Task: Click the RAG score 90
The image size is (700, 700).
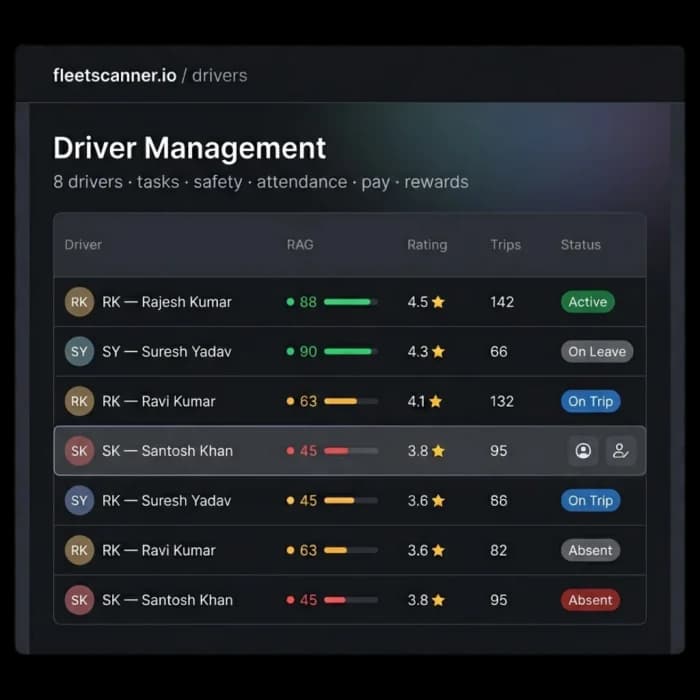Action: [308, 352]
